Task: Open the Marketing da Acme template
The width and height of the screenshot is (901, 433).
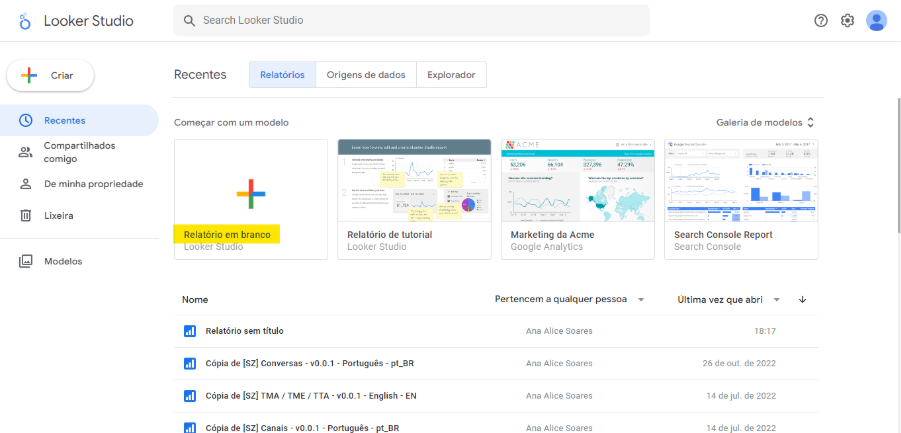Action: 577,199
